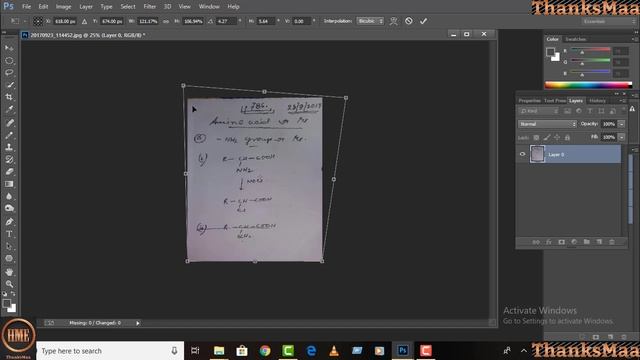Open the layer filter Kind dropdown
This screenshot has width=640, height=360.
(x=539, y=111)
